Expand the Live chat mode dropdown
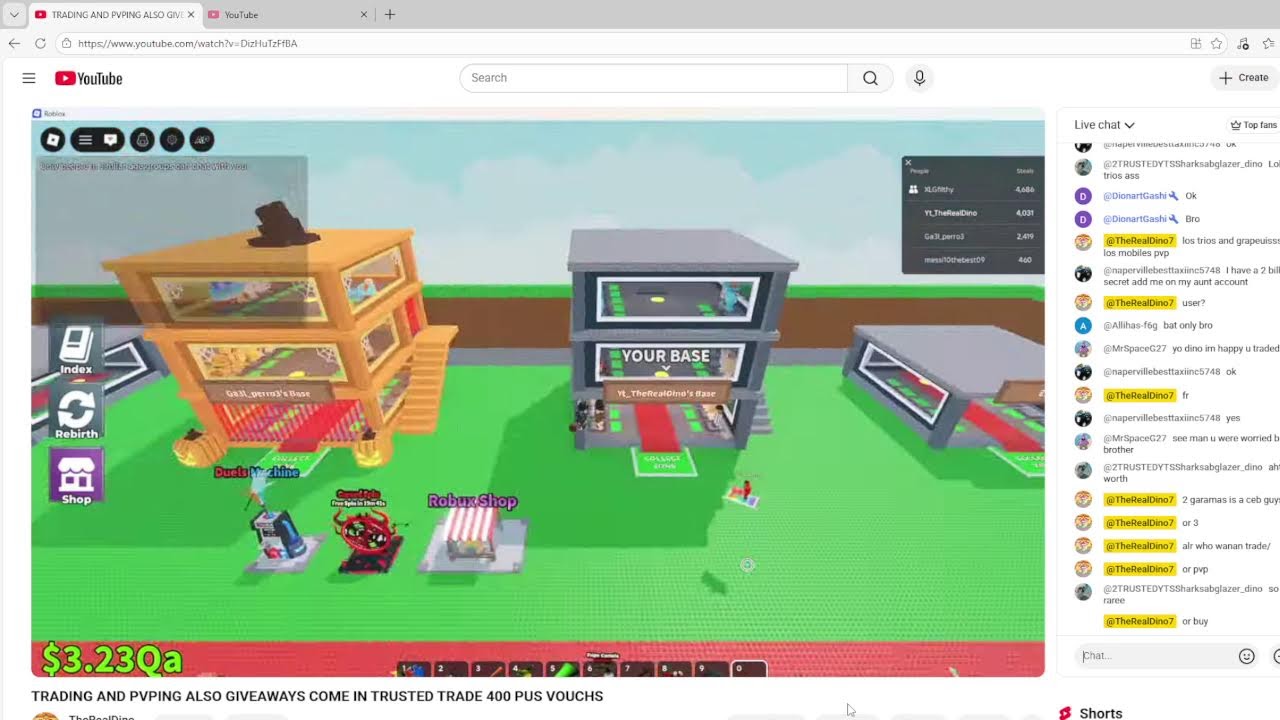The image size is (1280, 720). [1104, 125]
